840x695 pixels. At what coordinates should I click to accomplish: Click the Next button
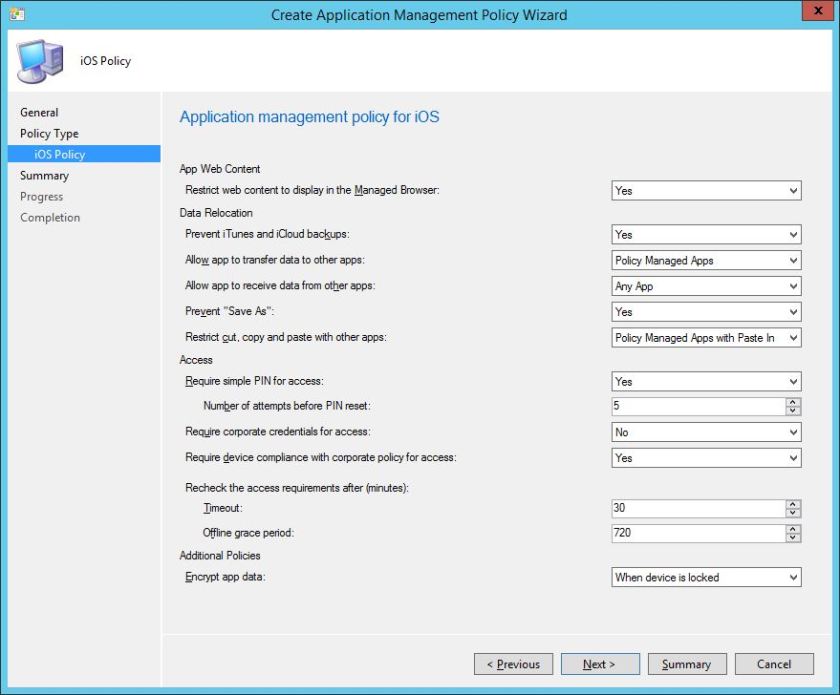tap(600, 663)
